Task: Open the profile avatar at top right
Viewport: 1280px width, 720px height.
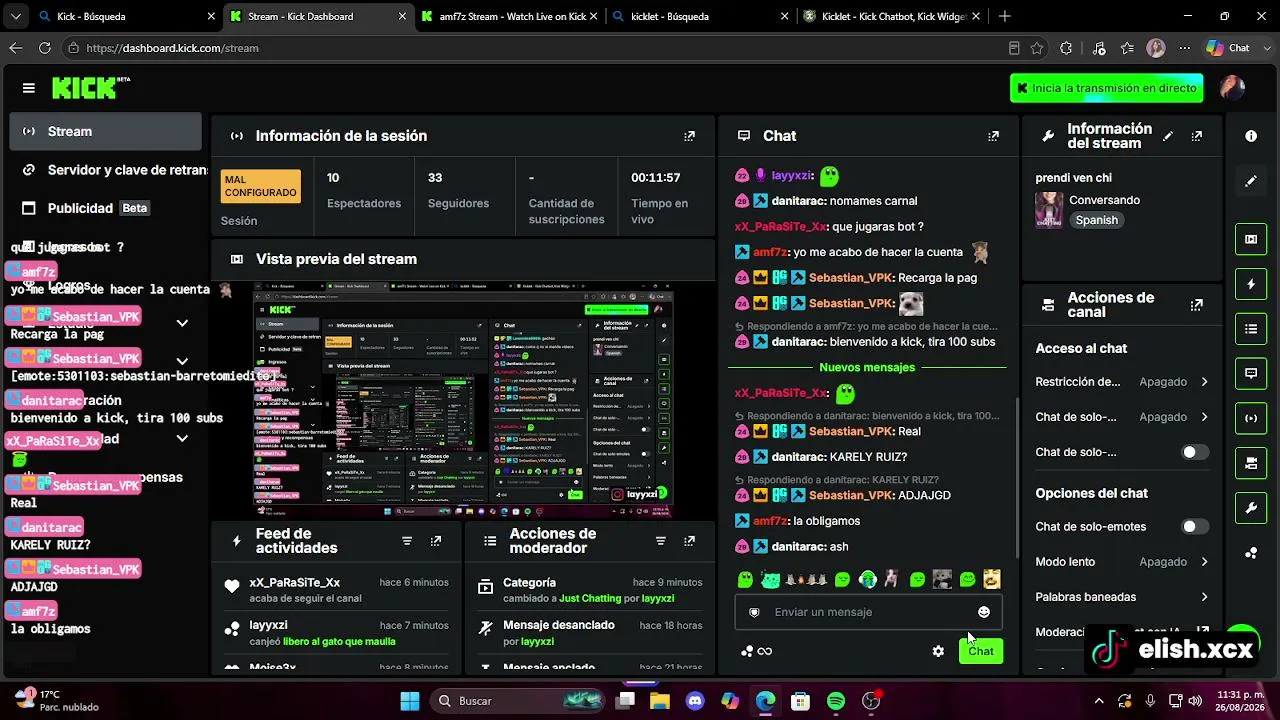Action: 1232,88
